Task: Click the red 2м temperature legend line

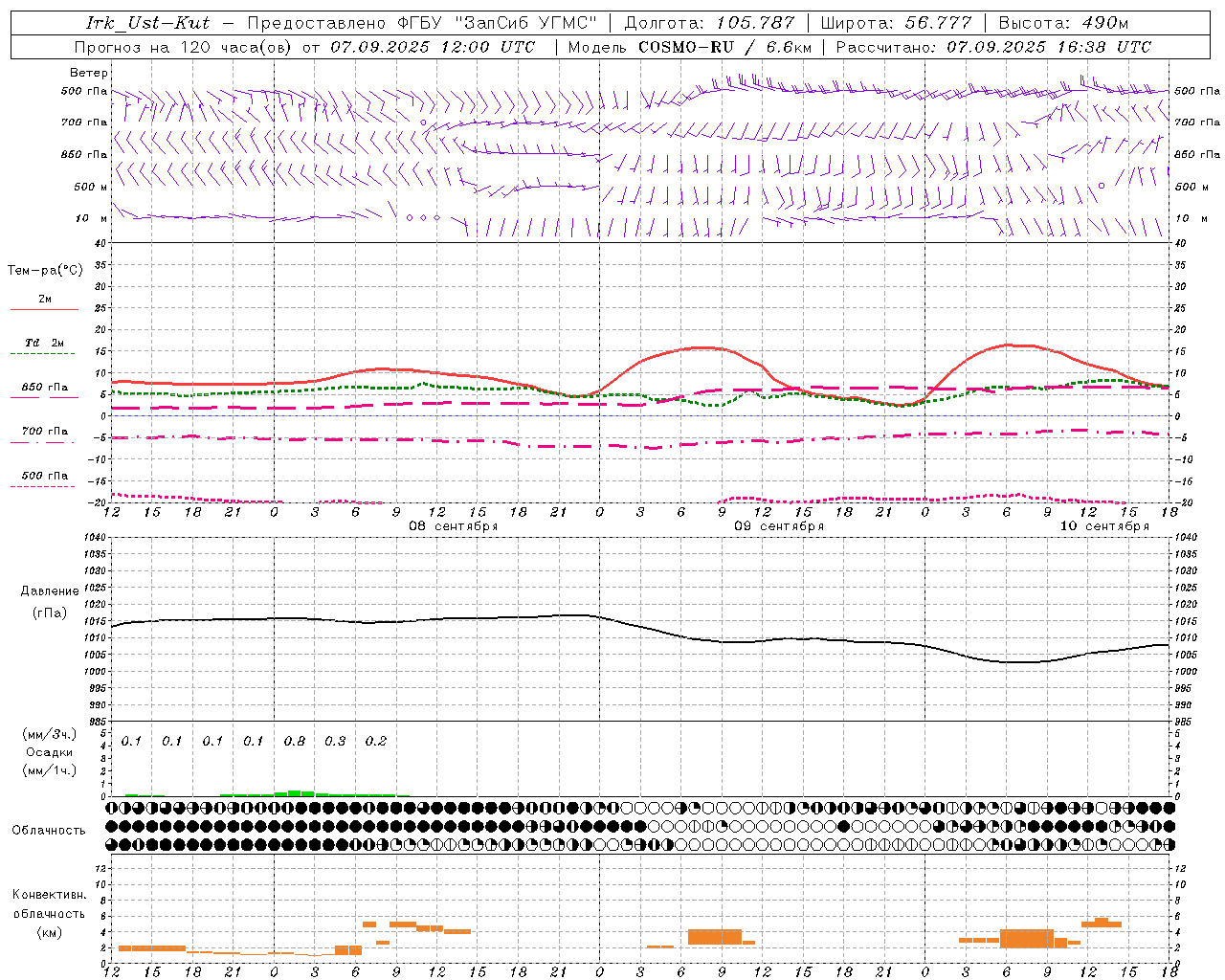Action: 44,309
